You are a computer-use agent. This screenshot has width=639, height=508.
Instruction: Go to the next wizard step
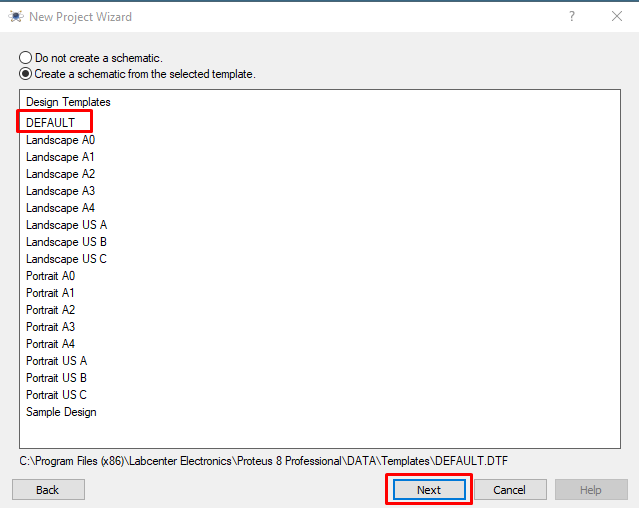pyautogui.click(x=429, y=489)
